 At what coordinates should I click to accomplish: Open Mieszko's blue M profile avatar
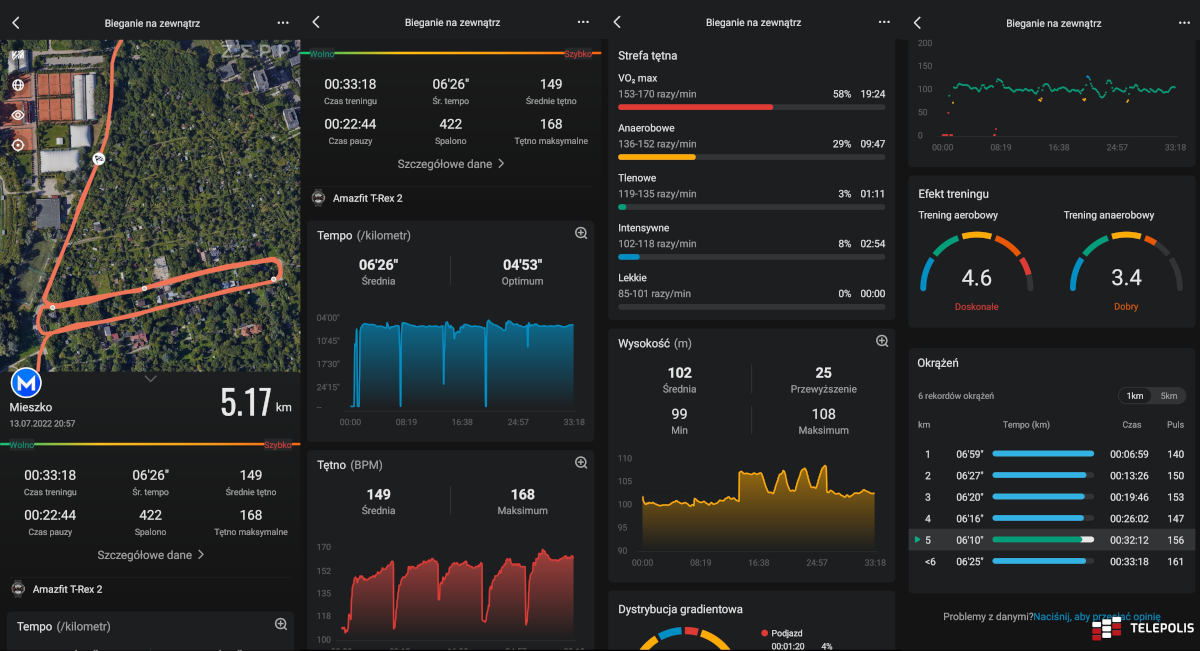click(26, 384)
